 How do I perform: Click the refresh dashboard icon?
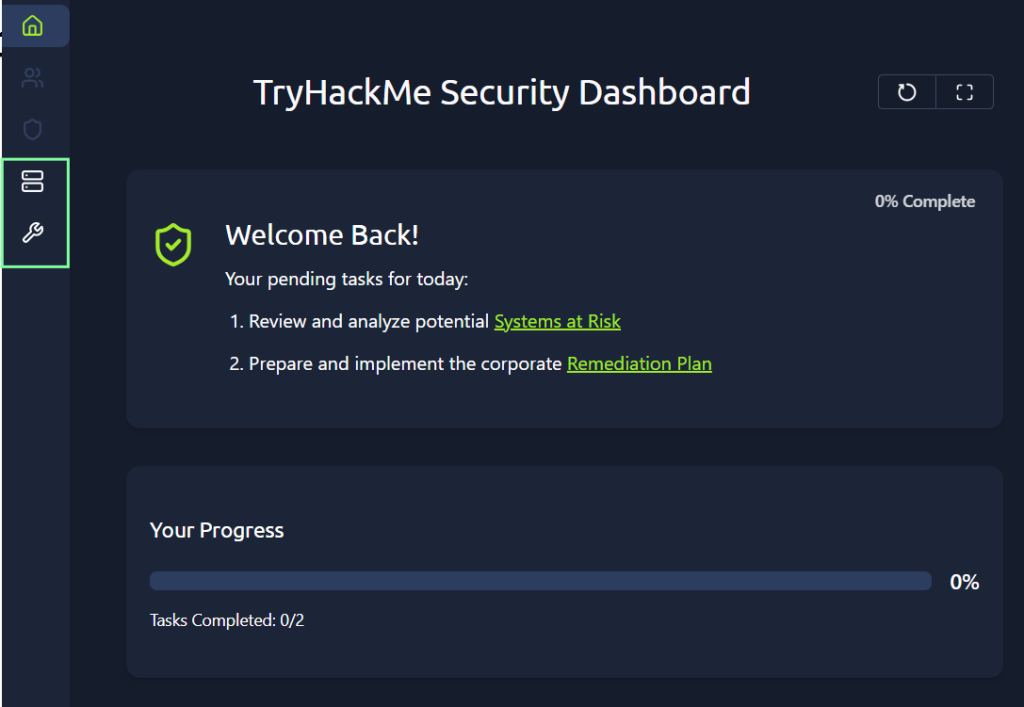pos(907,92)
